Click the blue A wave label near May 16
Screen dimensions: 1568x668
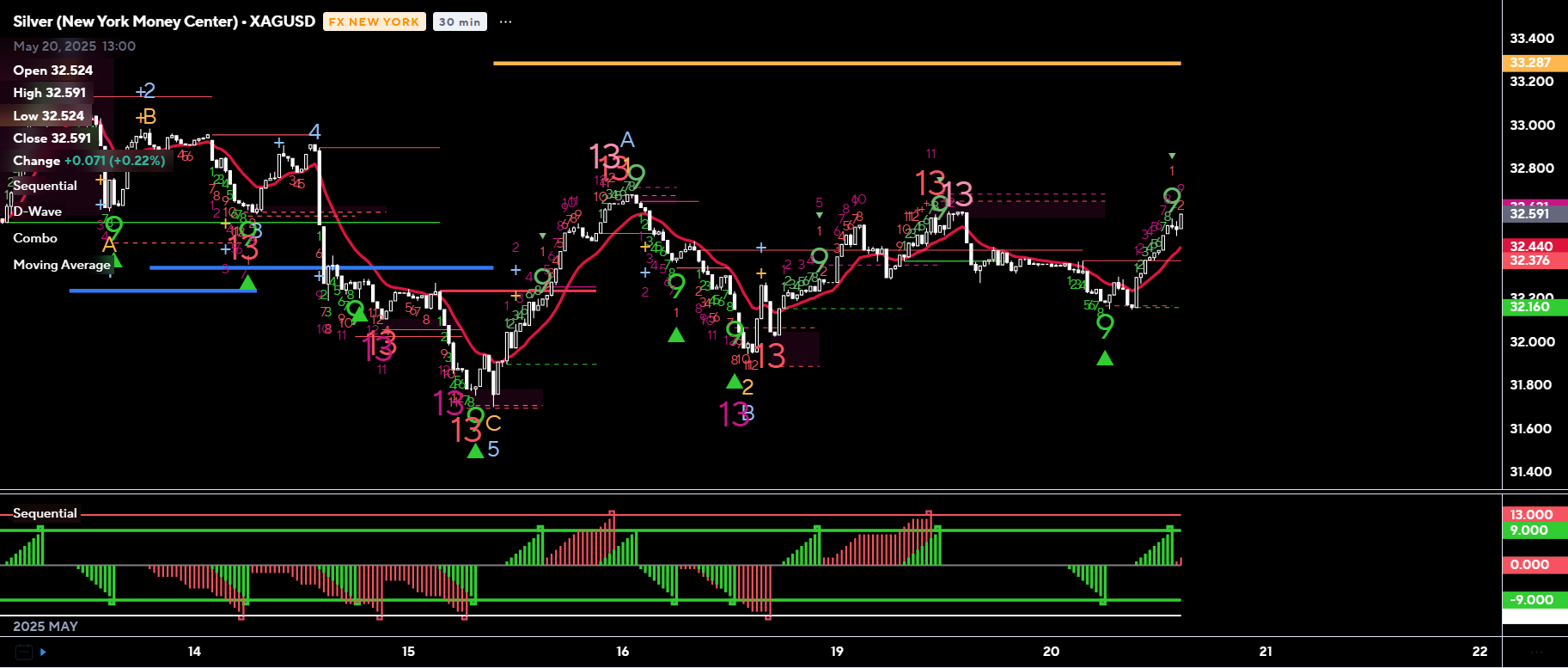pyautogui.click(x=627, y=139)
